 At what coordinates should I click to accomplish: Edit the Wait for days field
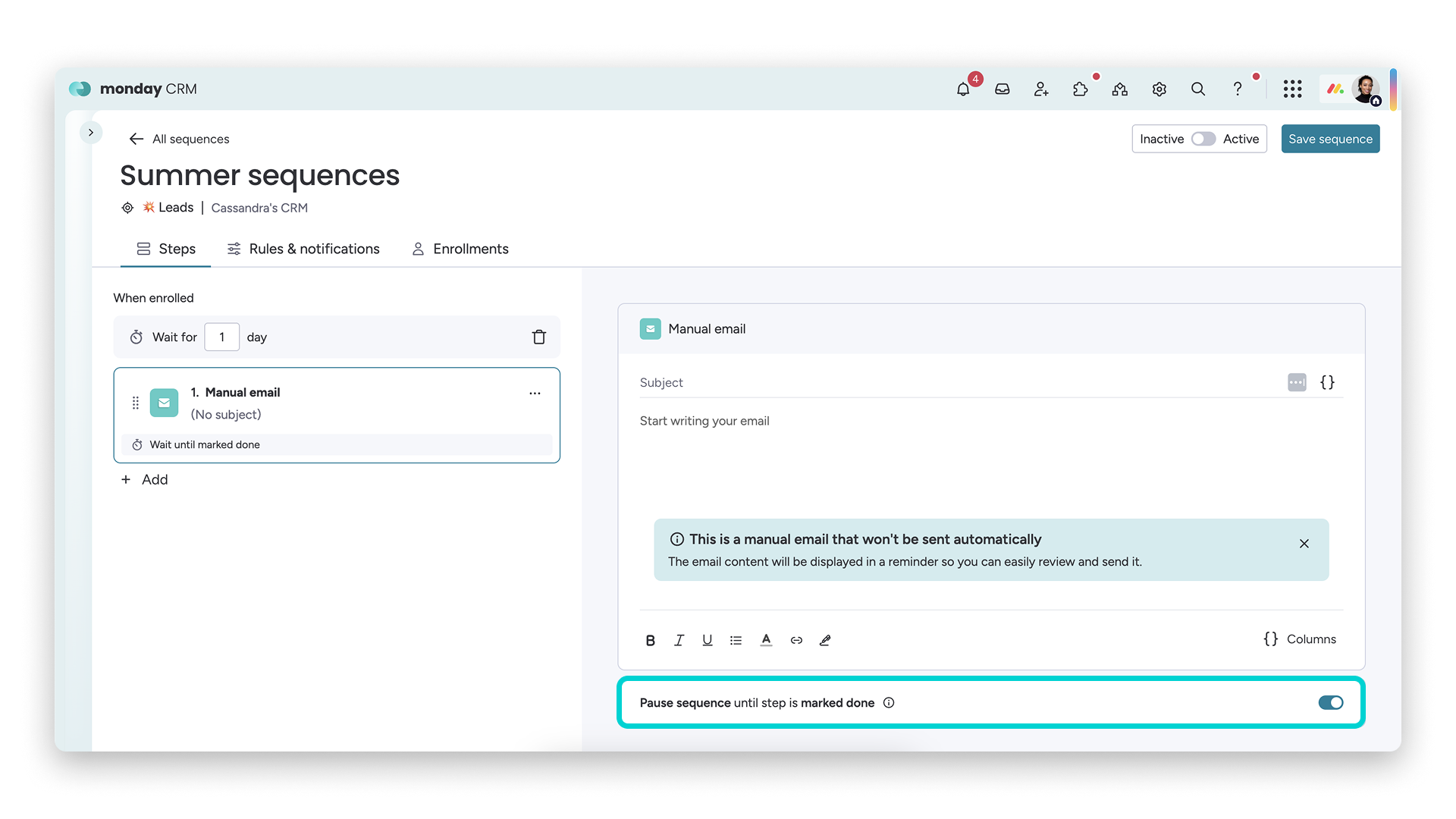click(x=222, y=337)
